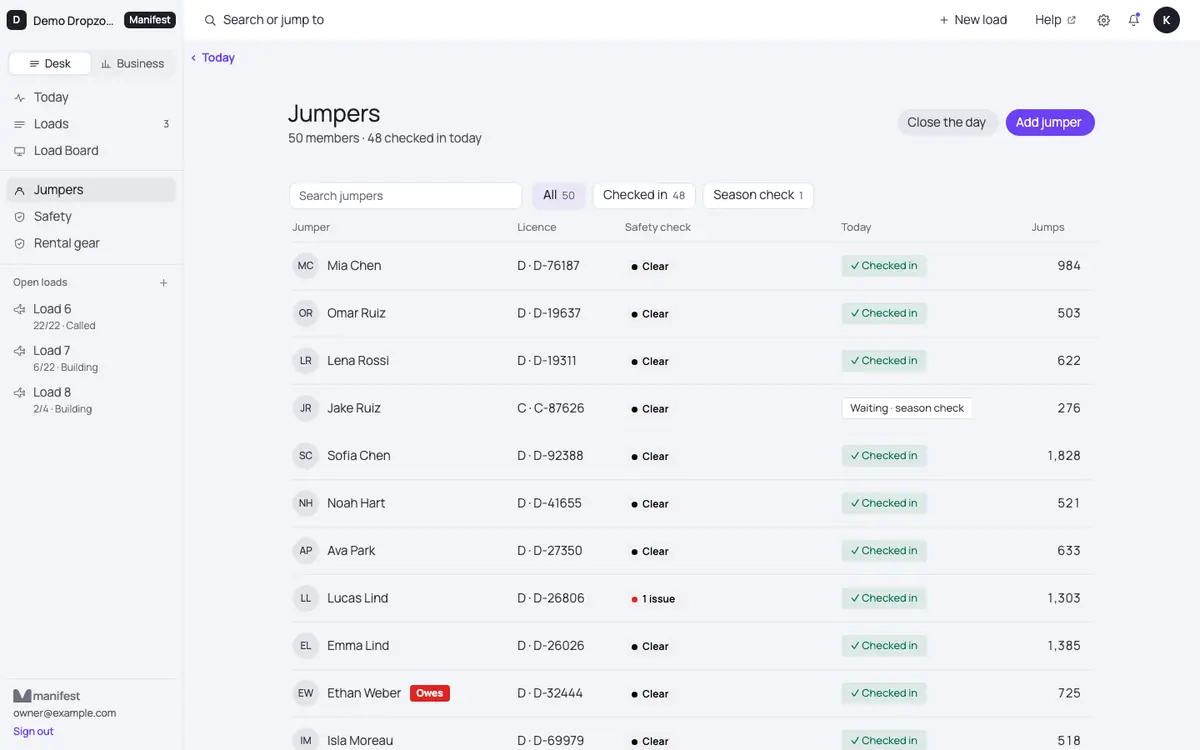Image resolution: width=1200 pixels, height=750 pixels.
Task: Open Load 7 in open loads
Action: [x=91, y=358]
